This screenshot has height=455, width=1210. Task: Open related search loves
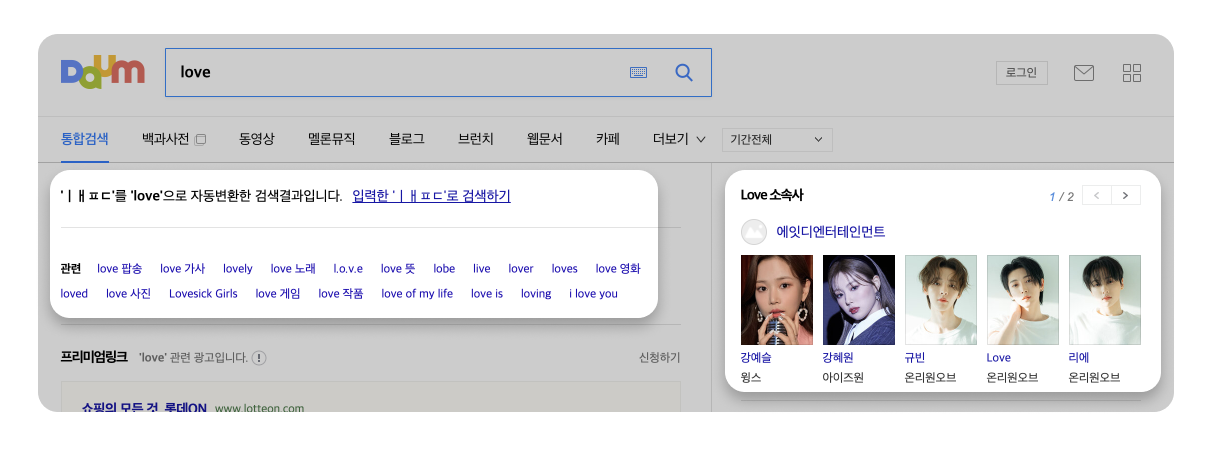coord(565,268)
